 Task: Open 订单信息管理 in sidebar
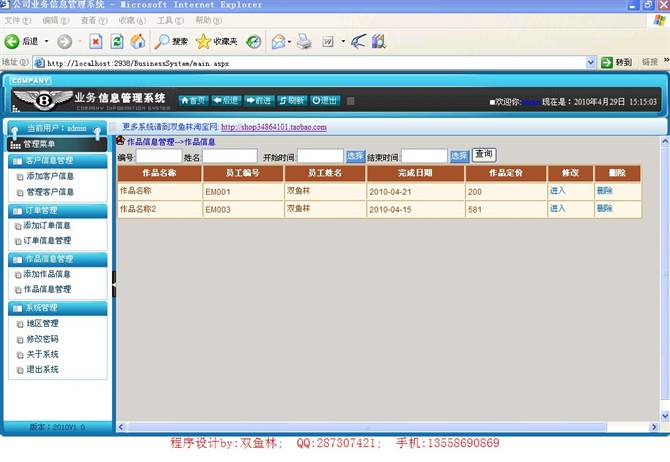47,241
